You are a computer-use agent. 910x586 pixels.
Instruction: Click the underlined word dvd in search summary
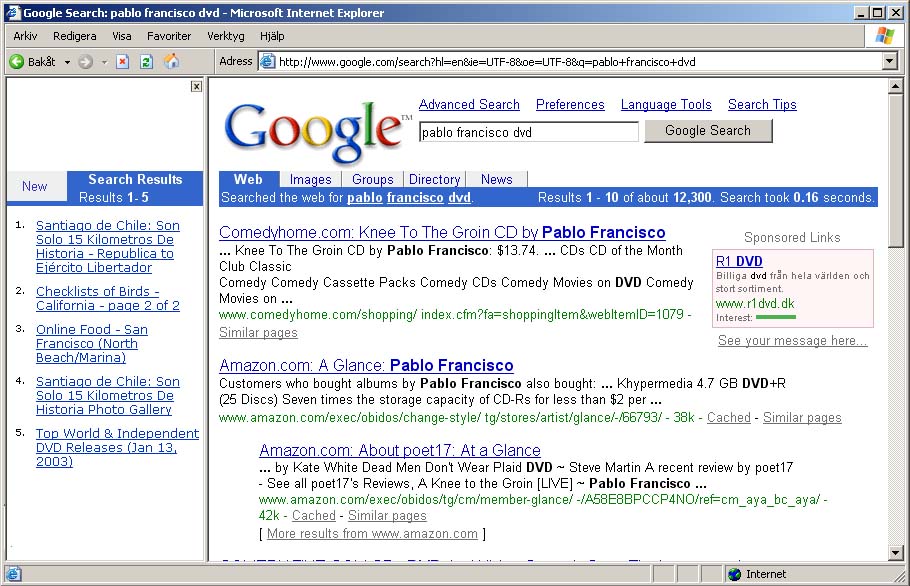pyautogui.click(x=459, y=198)
